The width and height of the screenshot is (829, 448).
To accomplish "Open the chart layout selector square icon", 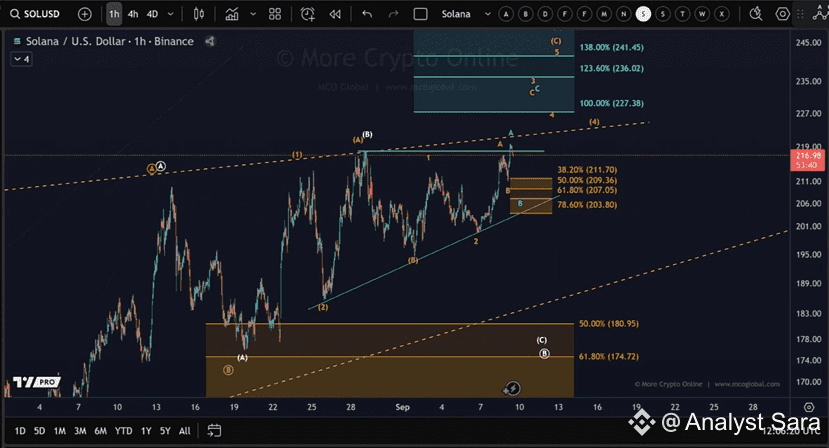I will (420, 14).
